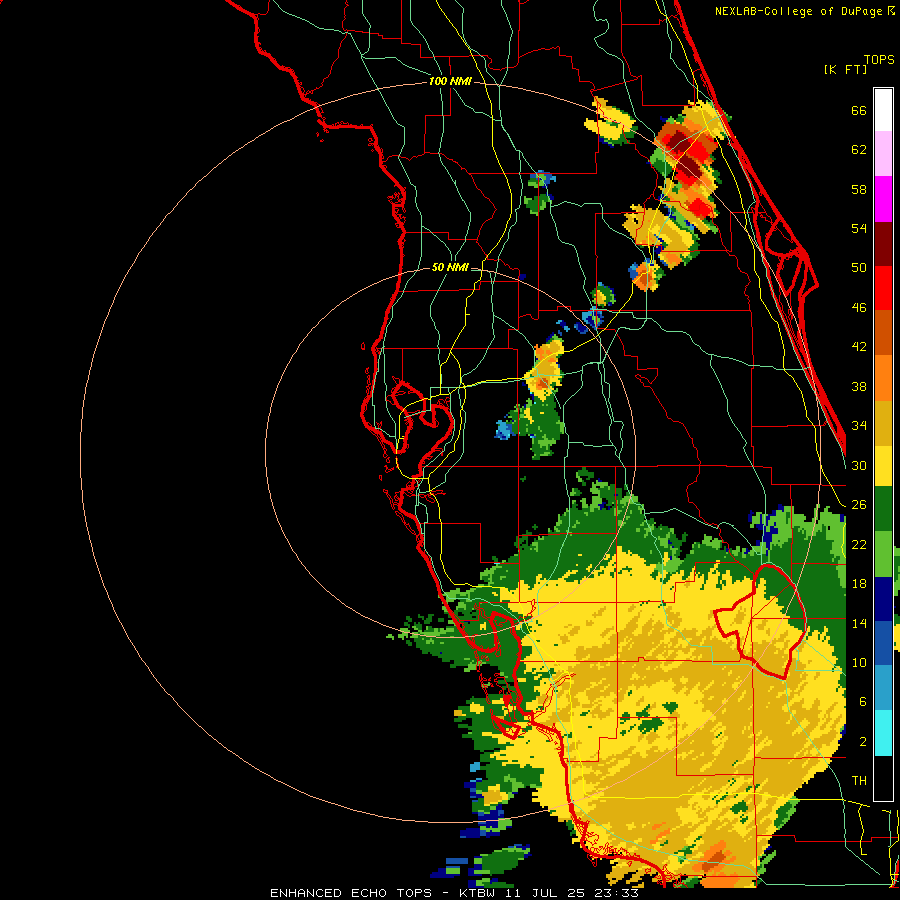900x900 pixels.
Task: Click the yellow 30 kft legend swatch
Action: coord(883,466)
